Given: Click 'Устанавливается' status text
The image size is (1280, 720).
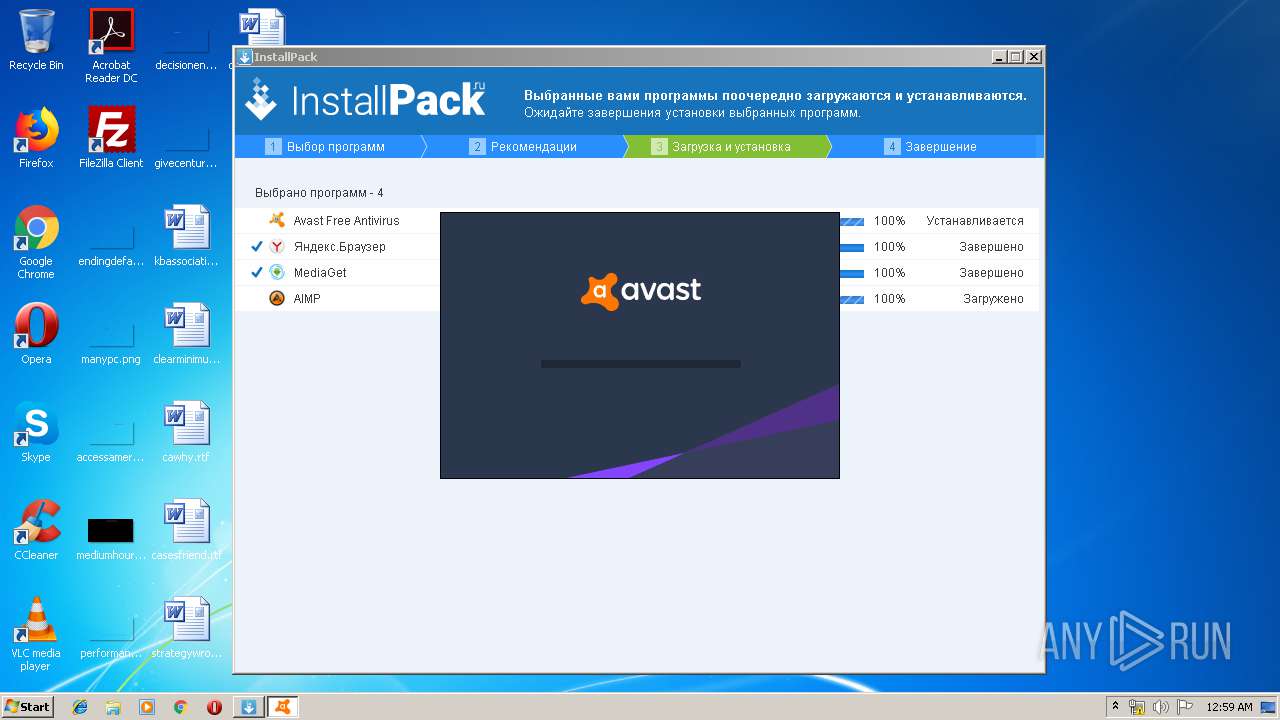Looking at the screenshot, I should coord(975,220).
